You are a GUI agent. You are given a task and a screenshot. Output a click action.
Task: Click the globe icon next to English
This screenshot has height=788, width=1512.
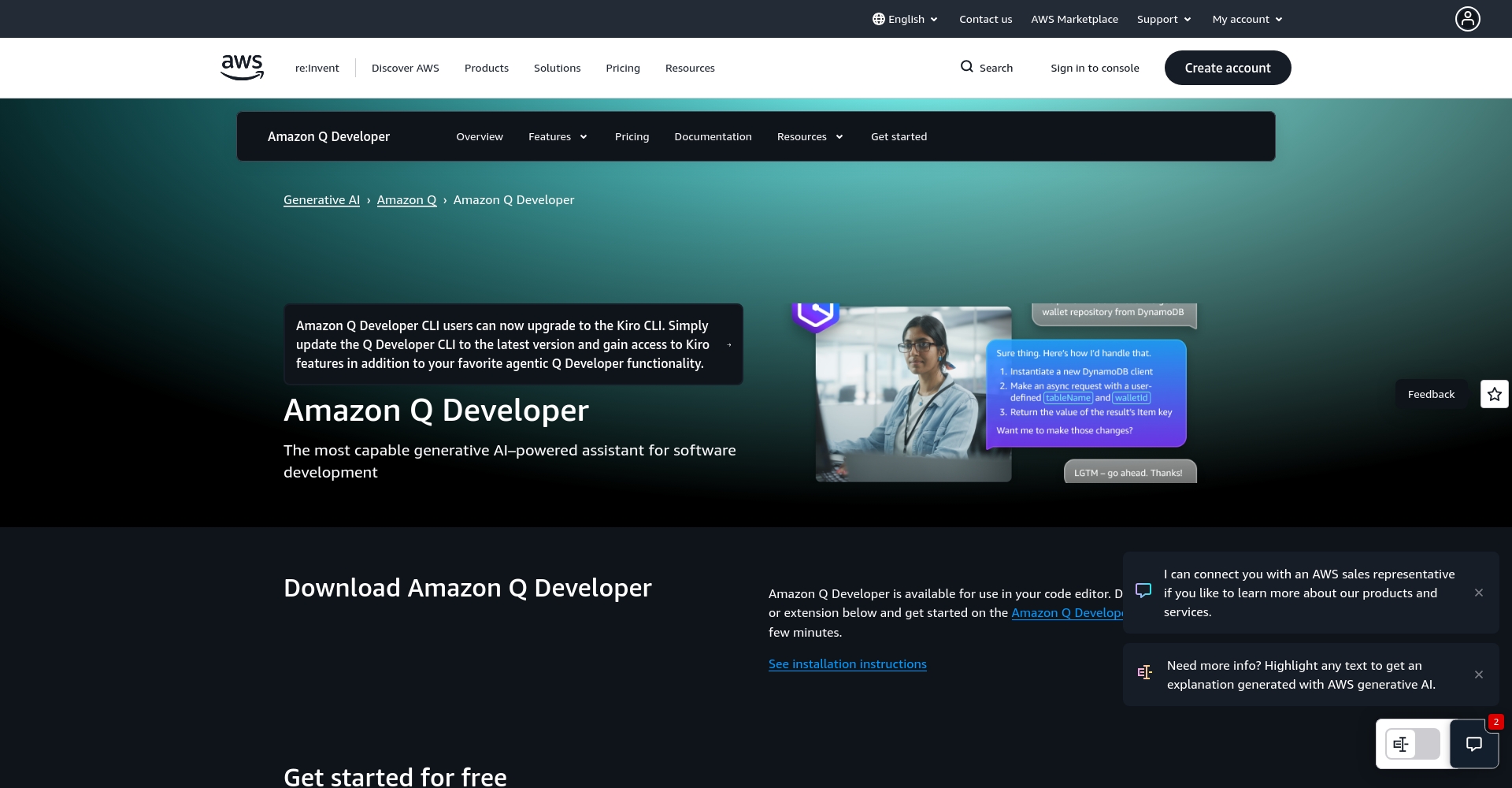[x=878, y=19]
